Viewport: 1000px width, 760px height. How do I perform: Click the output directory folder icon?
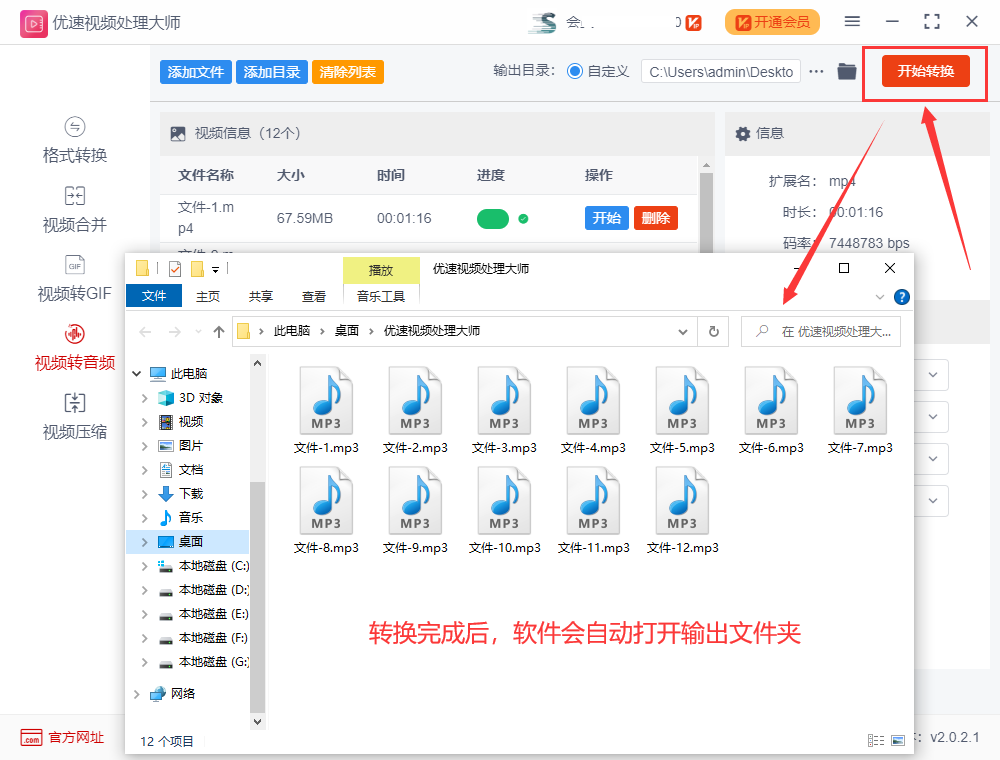pyautogui.click(x=846, y=72)
